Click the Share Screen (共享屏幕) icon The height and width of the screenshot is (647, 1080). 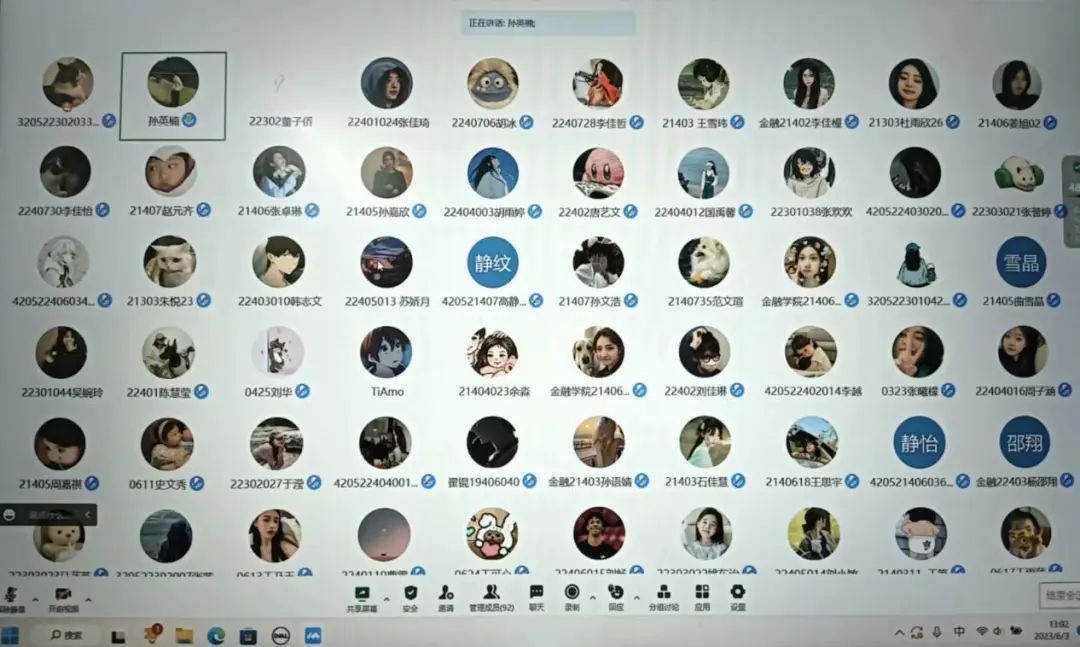(362, 595)
